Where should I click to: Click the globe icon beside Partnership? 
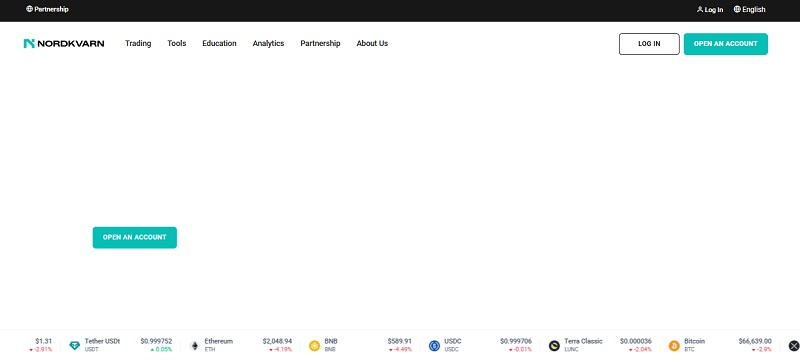pos(29,9)
